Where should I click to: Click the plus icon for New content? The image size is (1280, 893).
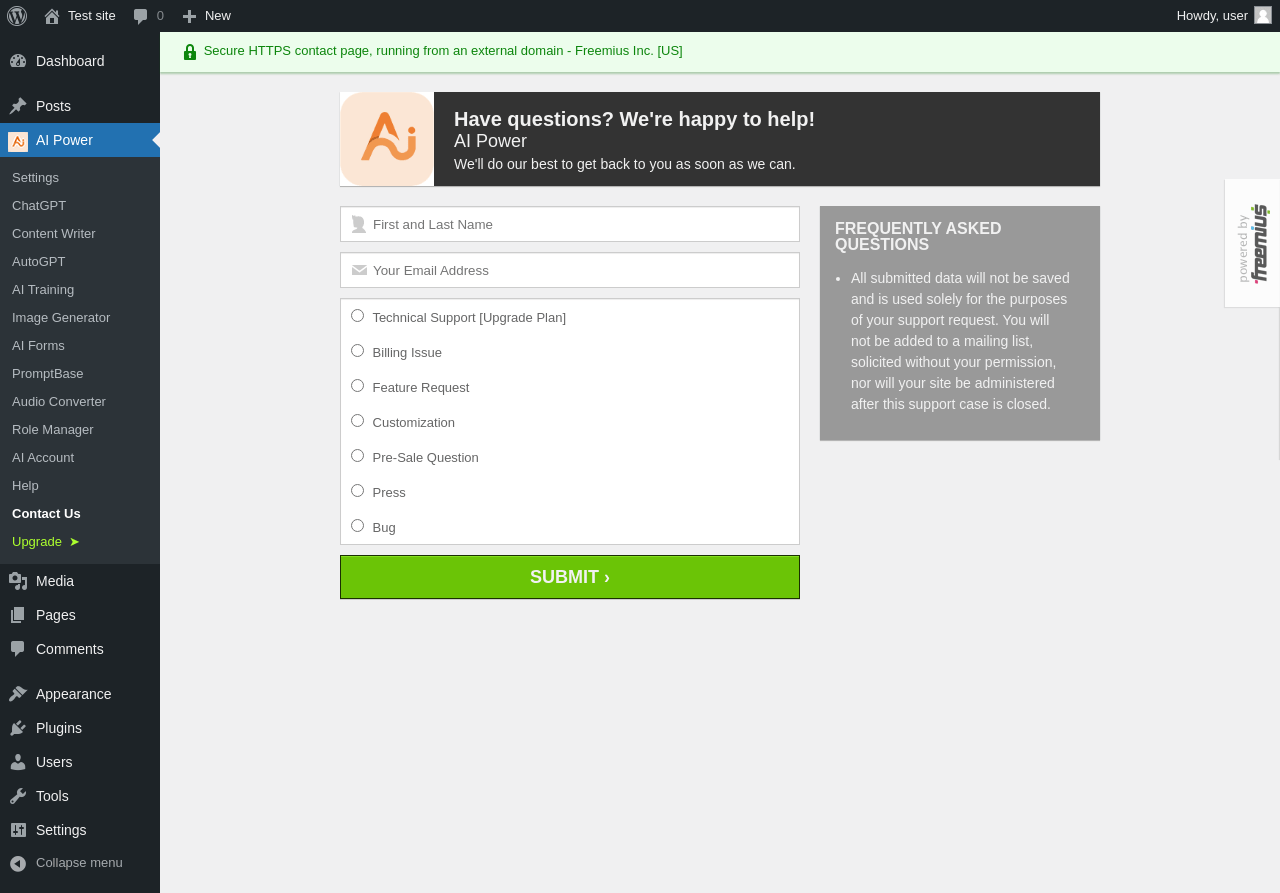(189, 16)
